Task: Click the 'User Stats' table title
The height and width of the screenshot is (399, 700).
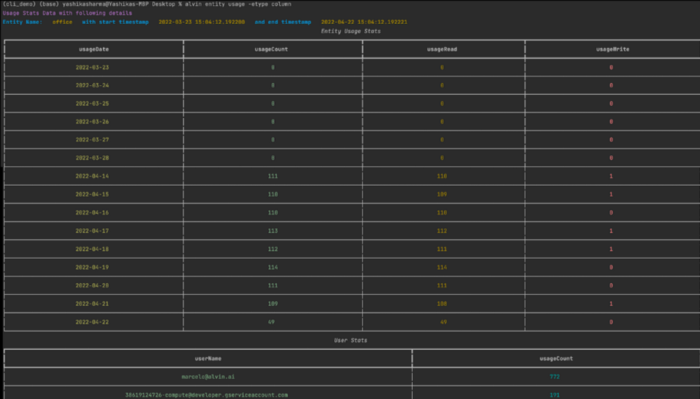Action: [351, 341]
